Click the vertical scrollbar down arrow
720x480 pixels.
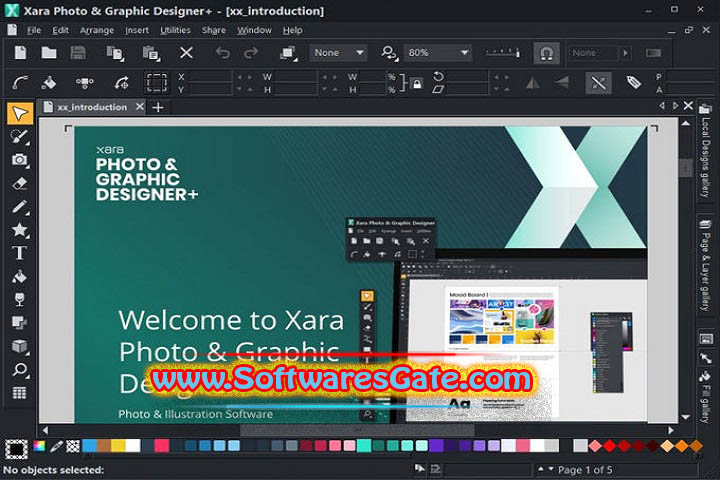pos(686,417)
